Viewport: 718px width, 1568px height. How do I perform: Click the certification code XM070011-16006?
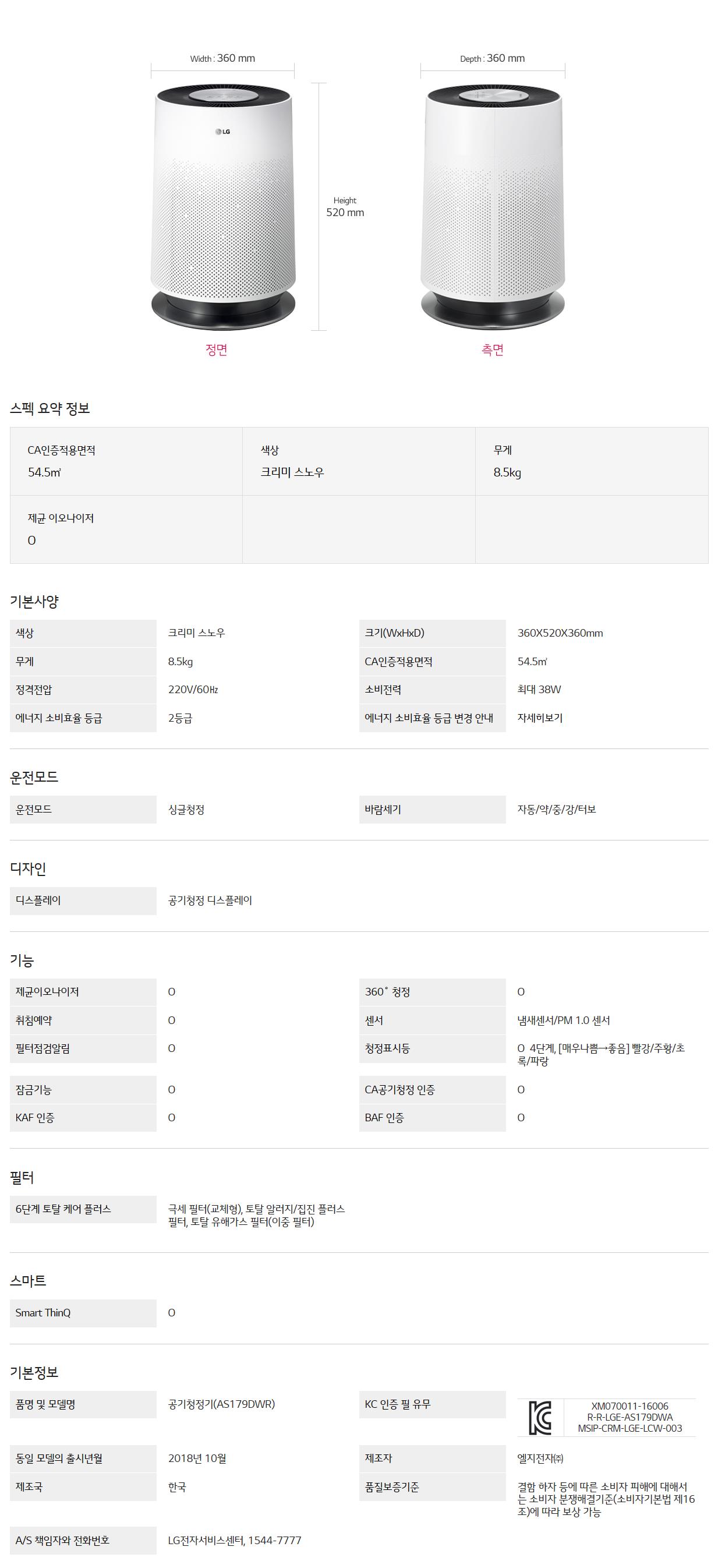point(629,1406)
